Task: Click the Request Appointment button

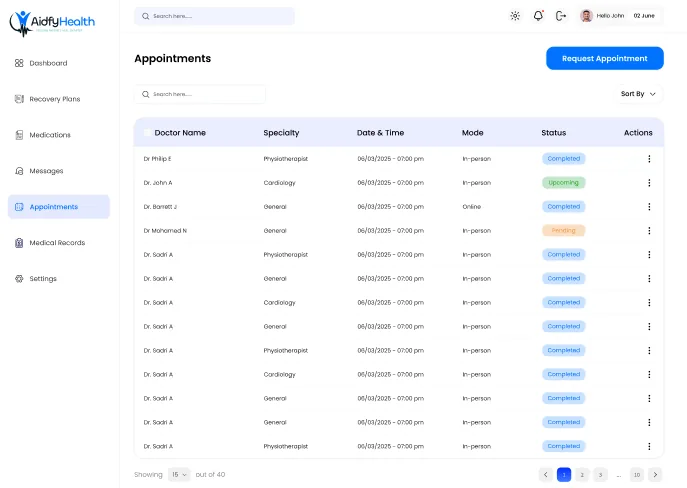Action: click(x=605, y=58)
